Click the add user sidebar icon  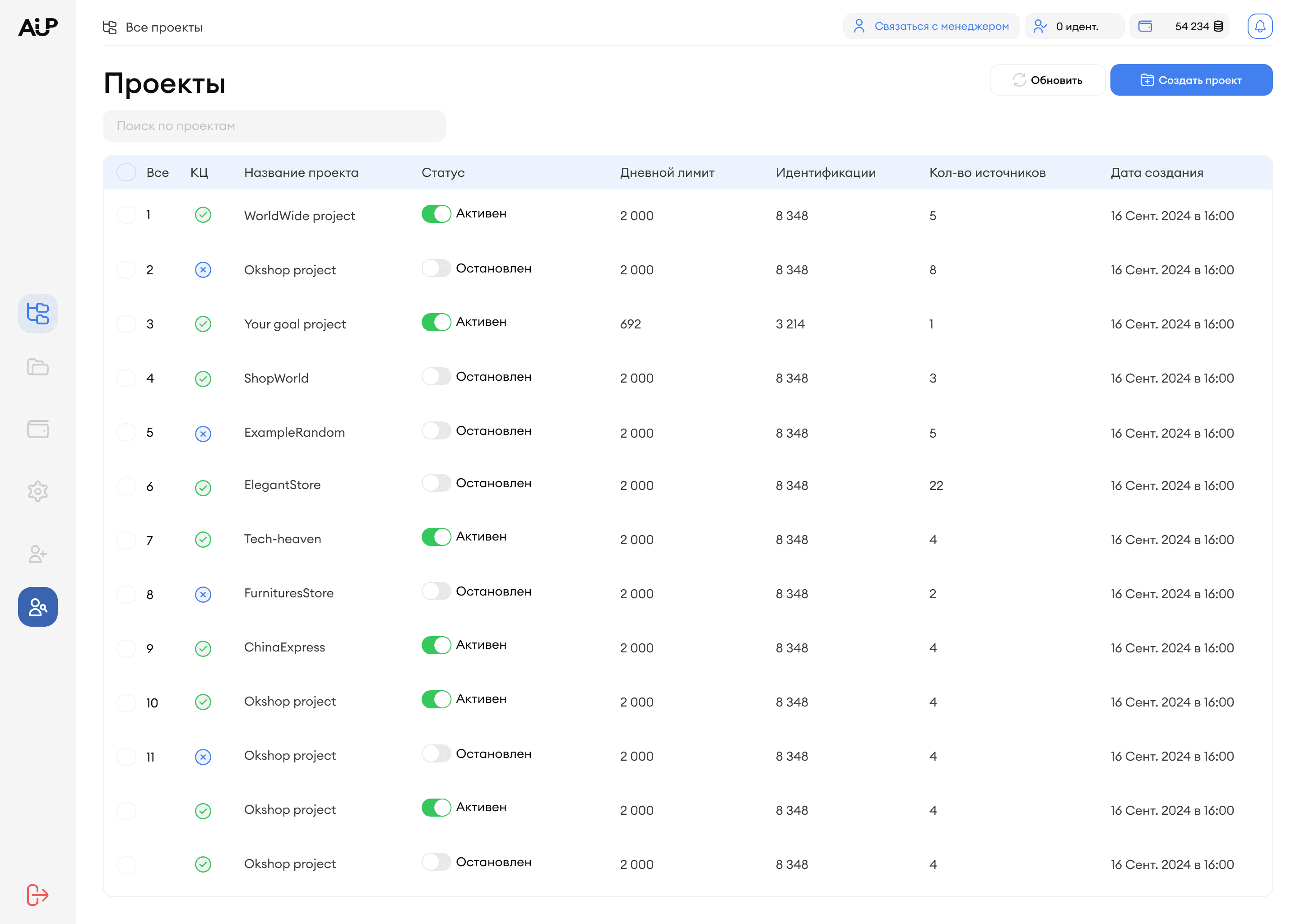(x=37, y=554)
